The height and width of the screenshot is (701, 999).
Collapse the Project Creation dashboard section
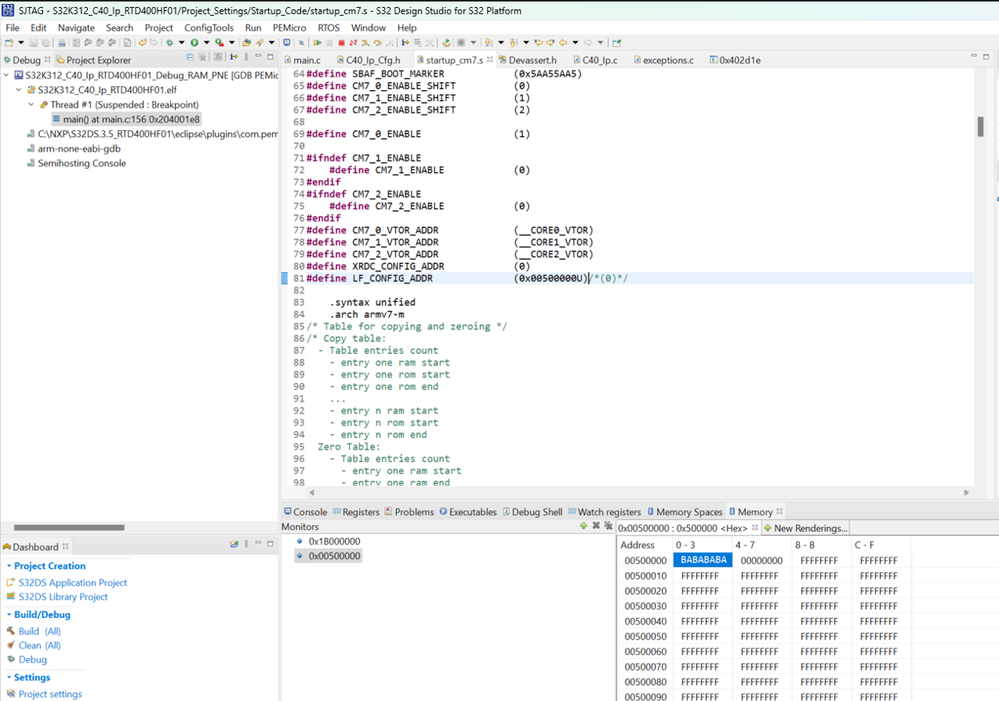[x=8, y=566]
